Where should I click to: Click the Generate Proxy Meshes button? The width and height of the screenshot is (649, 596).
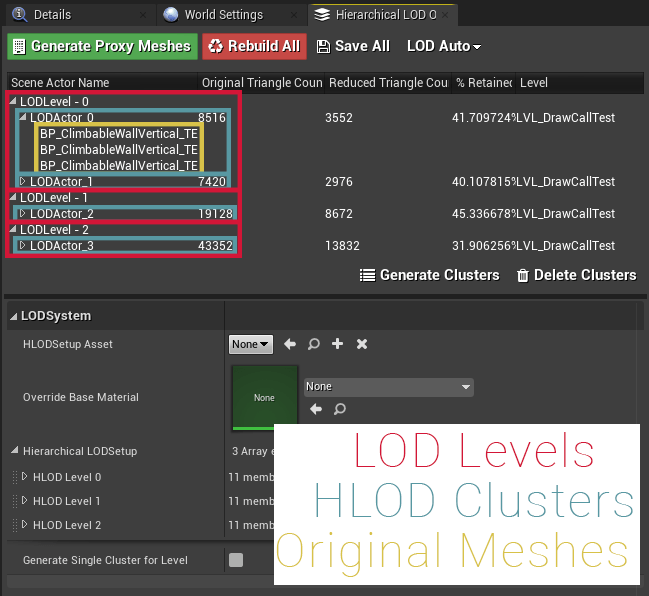point(100,47)
